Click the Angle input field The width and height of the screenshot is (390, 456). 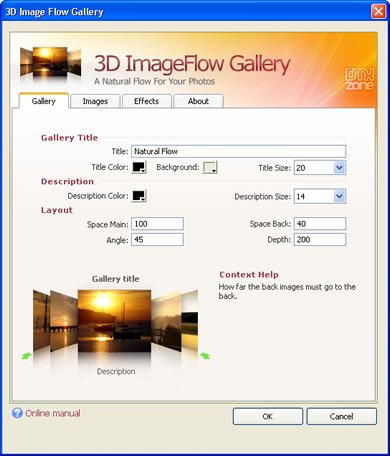point(157,239)
